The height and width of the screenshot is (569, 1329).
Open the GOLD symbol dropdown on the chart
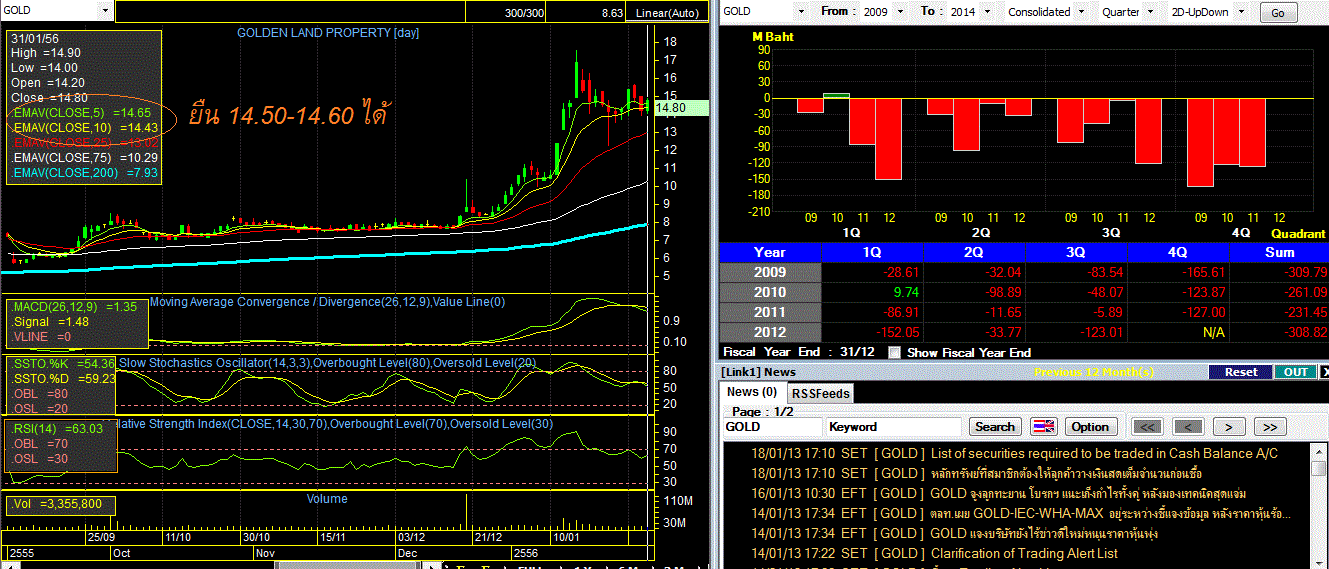[104, 10]
